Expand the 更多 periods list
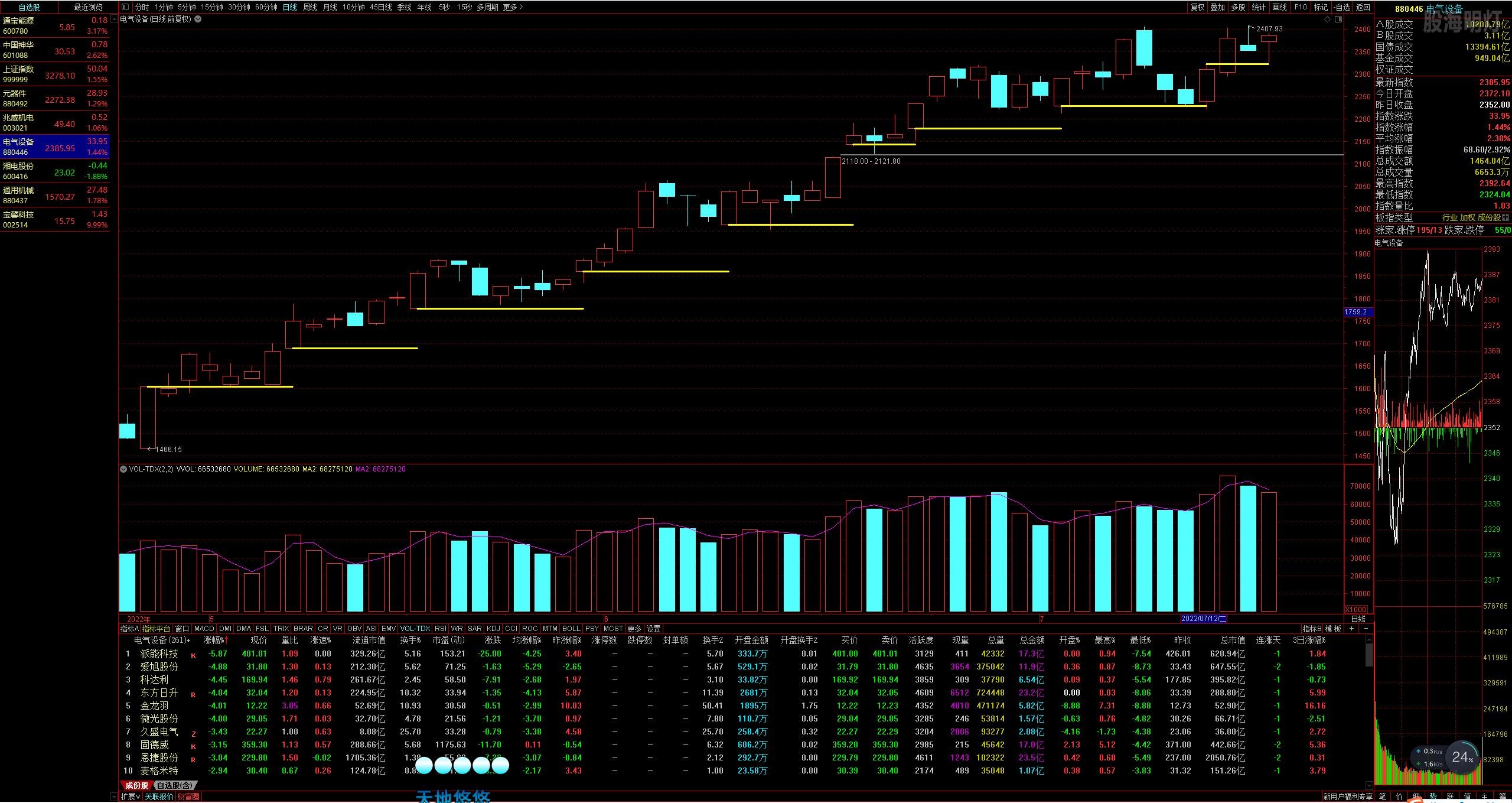Image resolution: width=1512 pixels, height=803 pixels. click(x=513, y=7)
